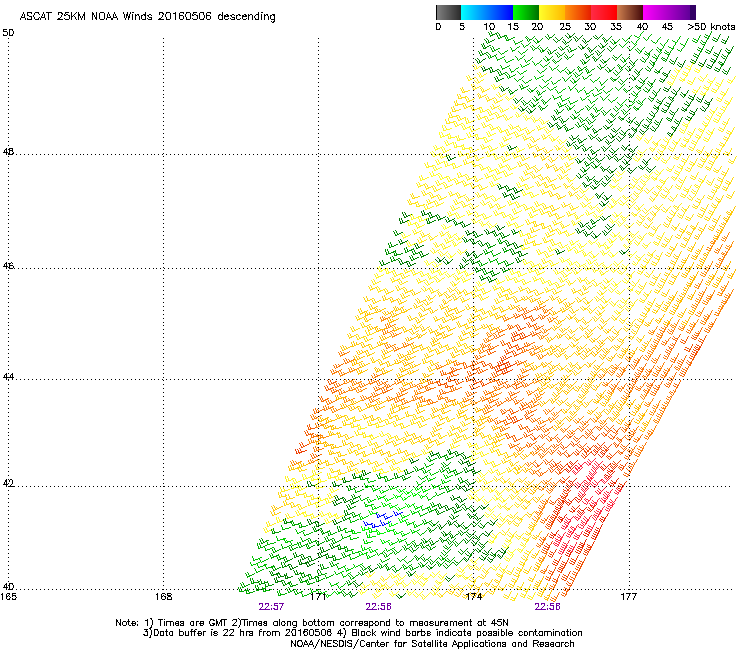Click the green 15-20 knots color segment

point(526,12)
